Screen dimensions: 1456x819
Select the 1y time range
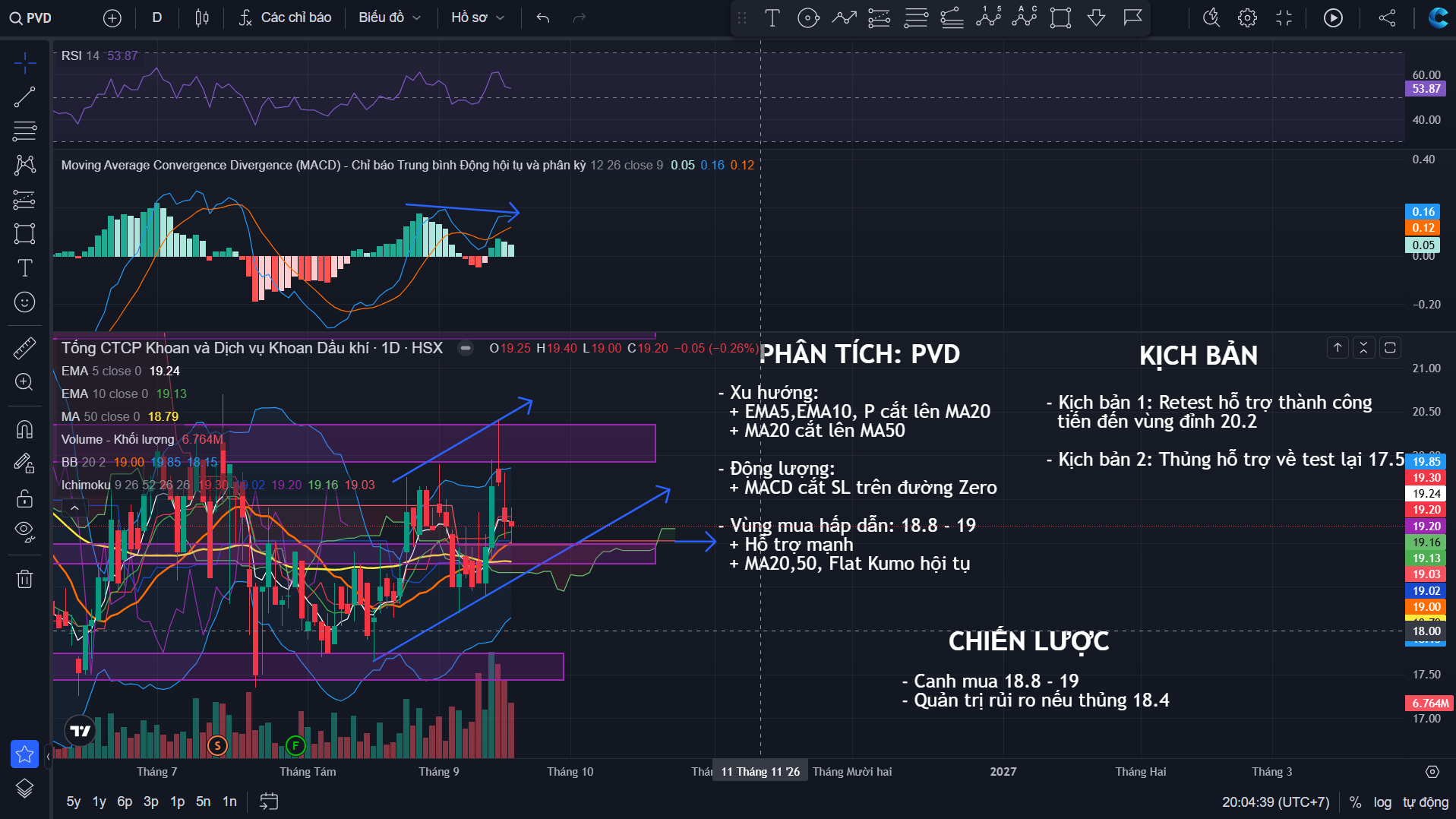point(99,802)
